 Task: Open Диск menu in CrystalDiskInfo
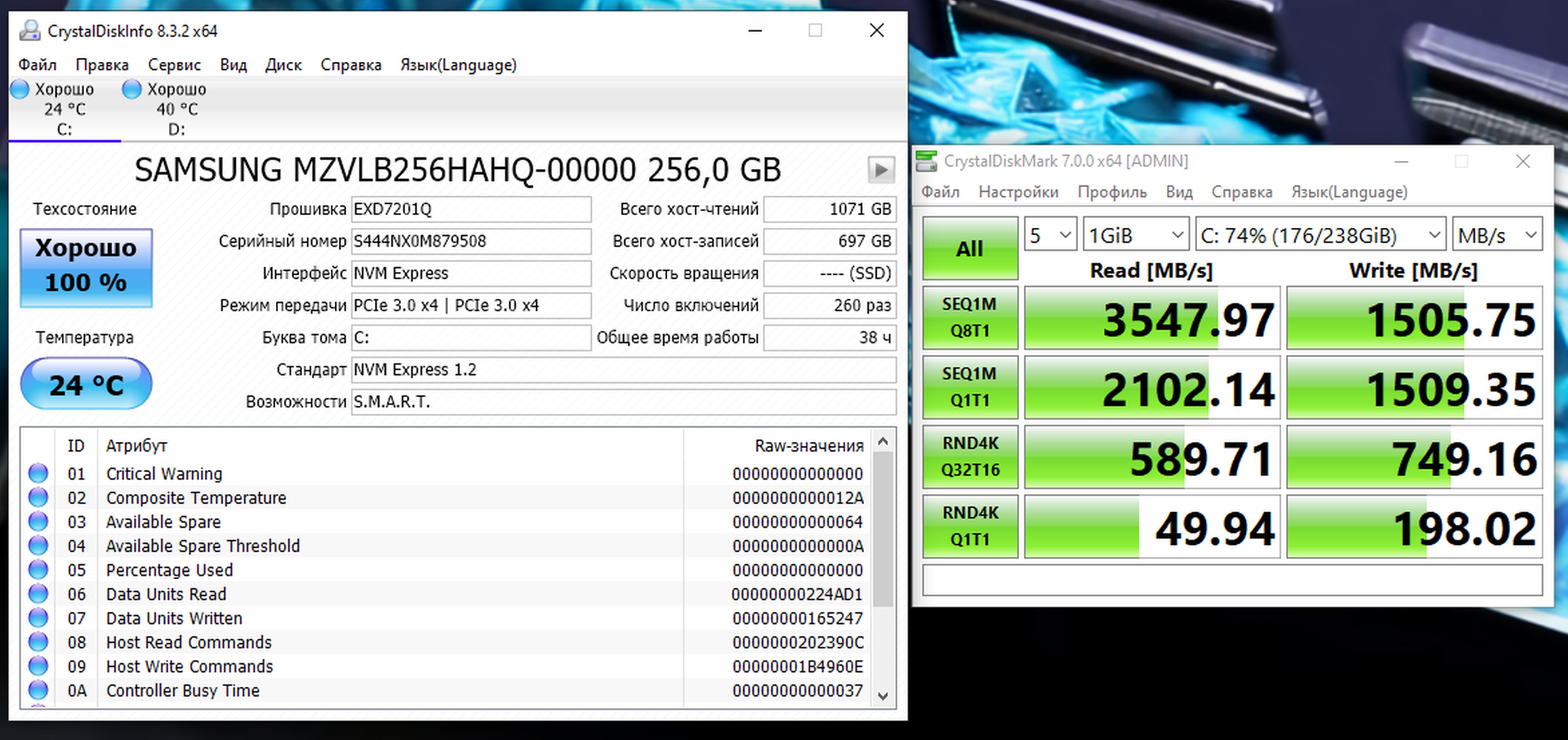pyautogui.click(x=283, y=65)
